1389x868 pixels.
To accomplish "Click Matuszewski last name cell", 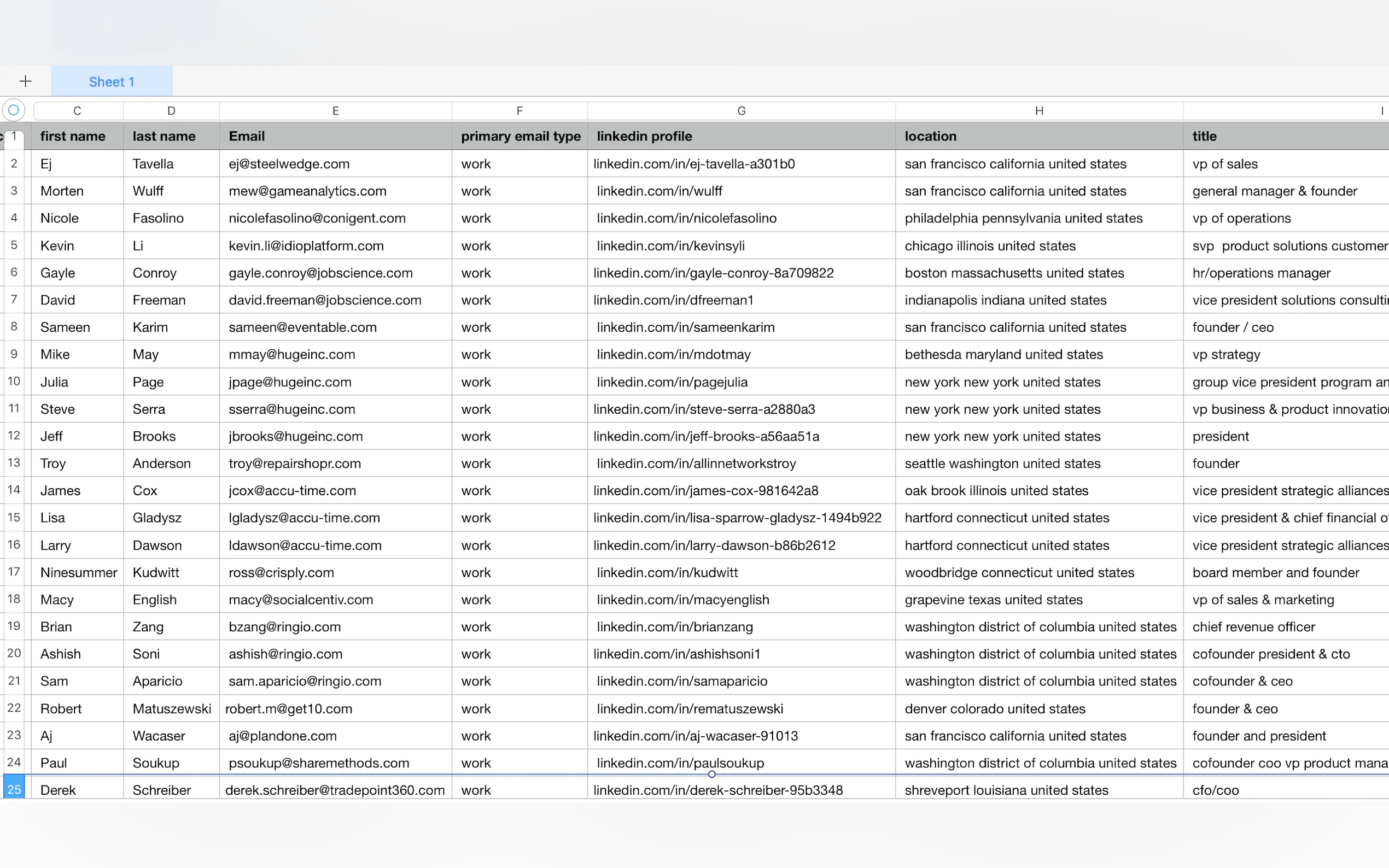I will (171, 708).
